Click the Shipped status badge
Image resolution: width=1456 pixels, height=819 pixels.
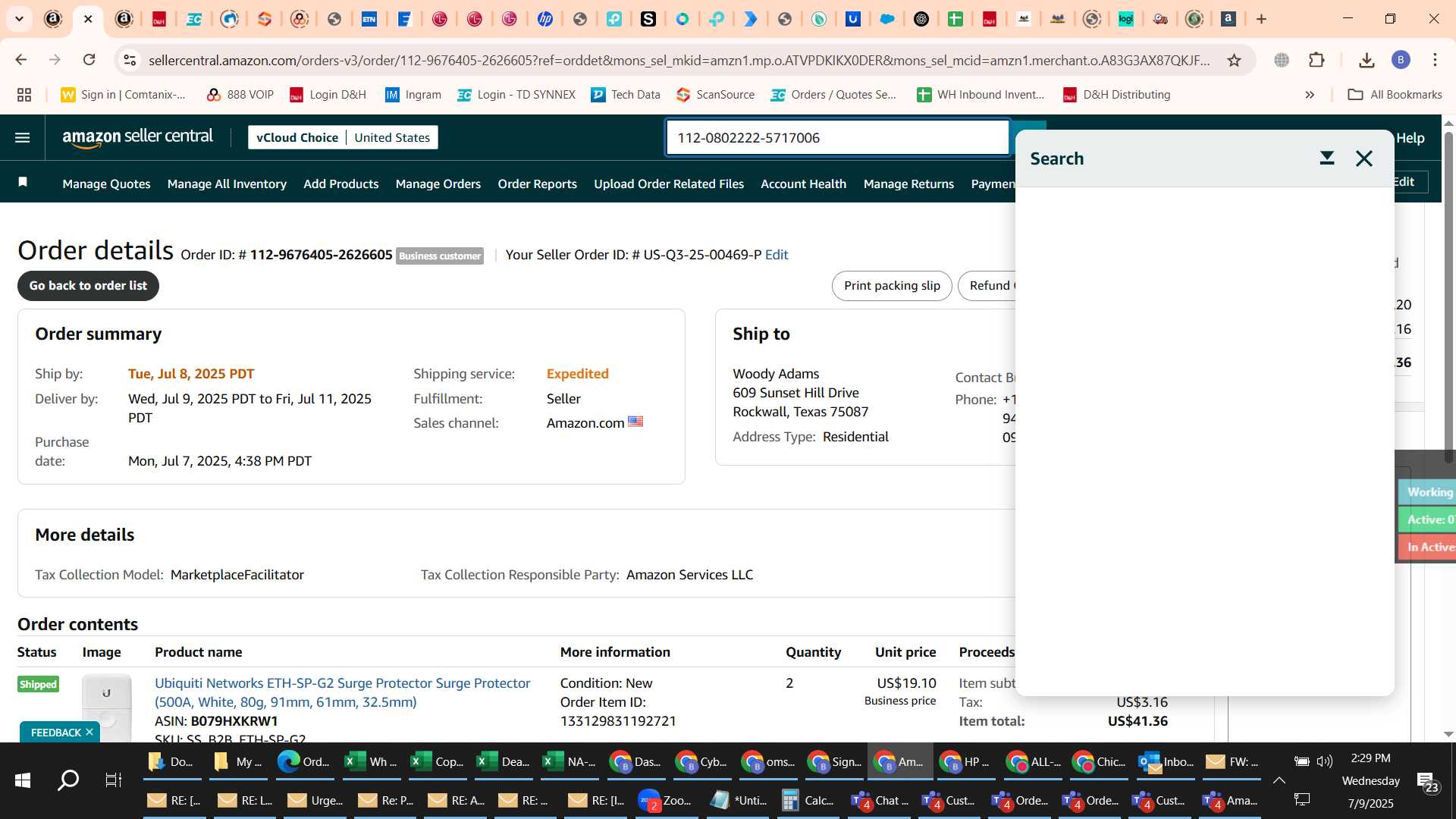(38, 684)
